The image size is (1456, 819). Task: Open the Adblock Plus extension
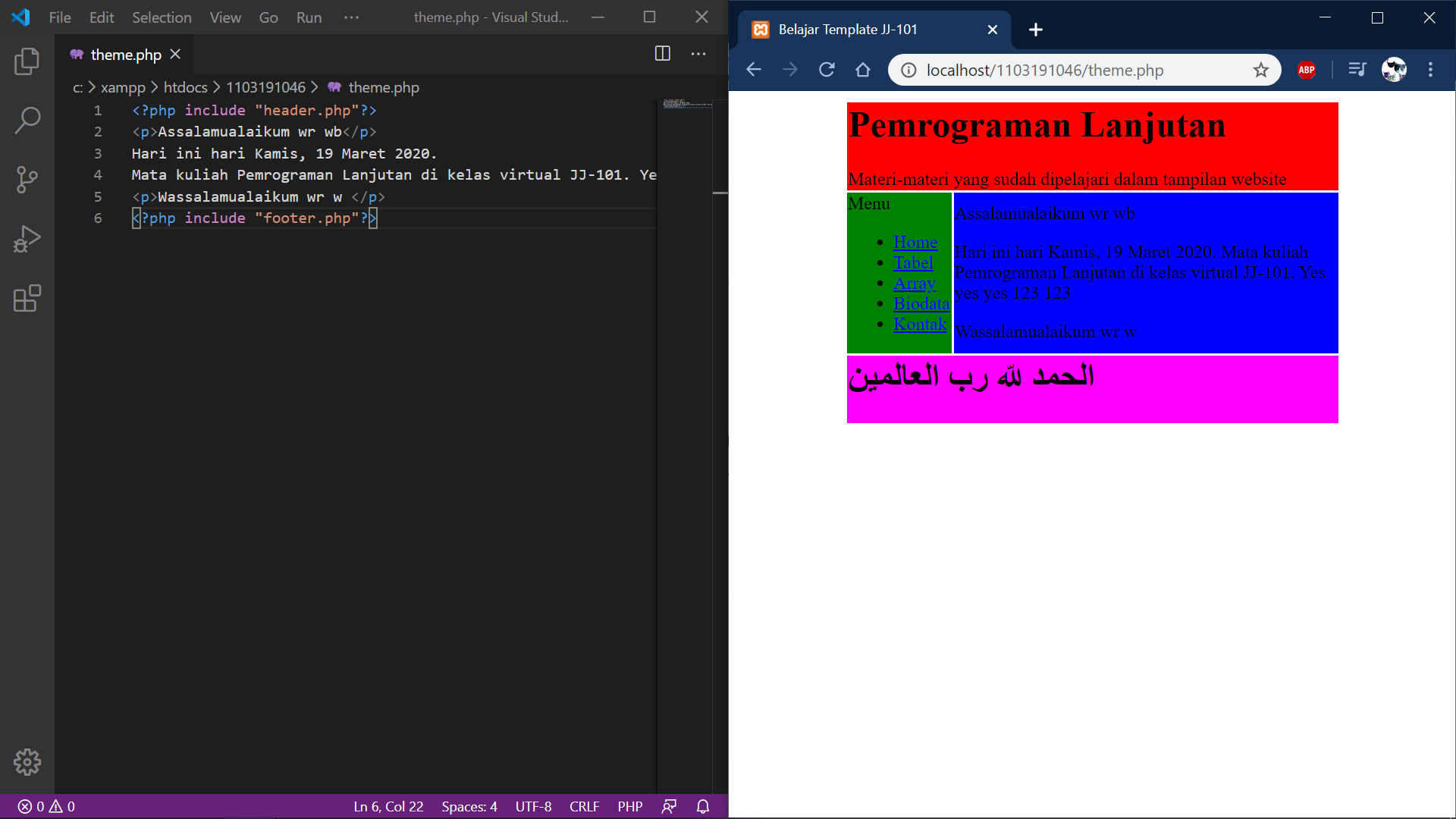pyautogui.click(x=1307, y=70)
